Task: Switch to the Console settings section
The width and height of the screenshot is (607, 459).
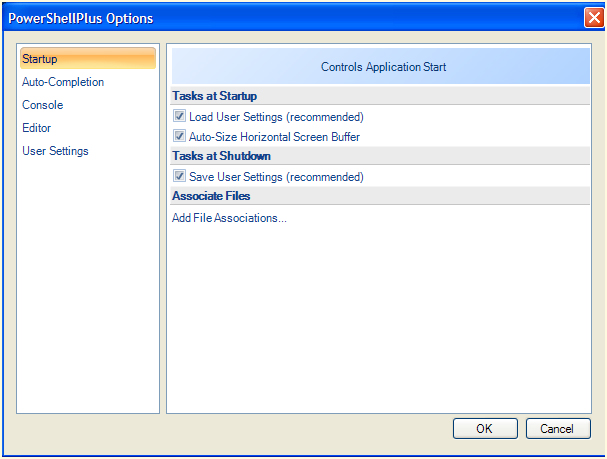Action: 42,105
